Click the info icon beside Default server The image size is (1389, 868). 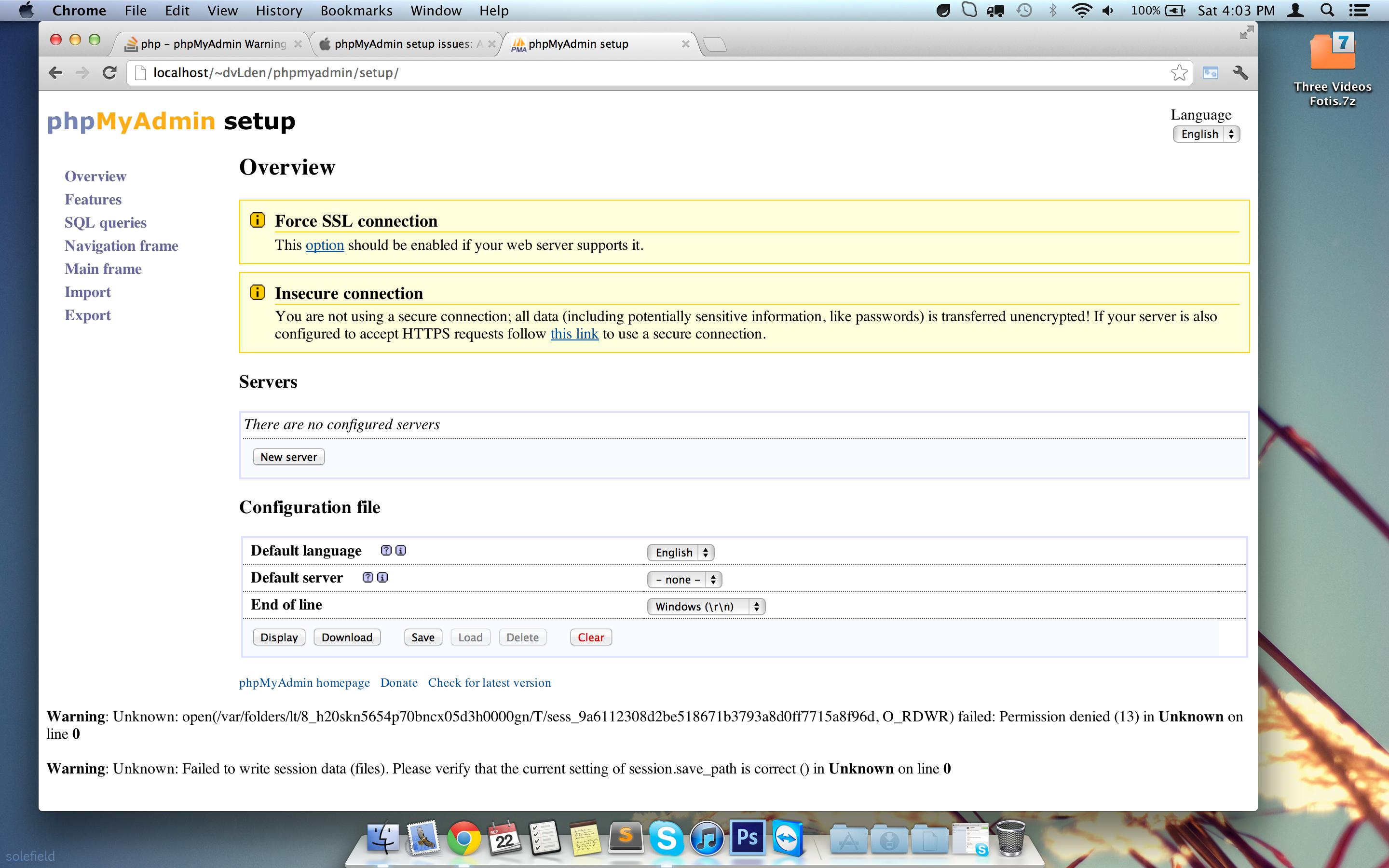[x=382, y=578]
